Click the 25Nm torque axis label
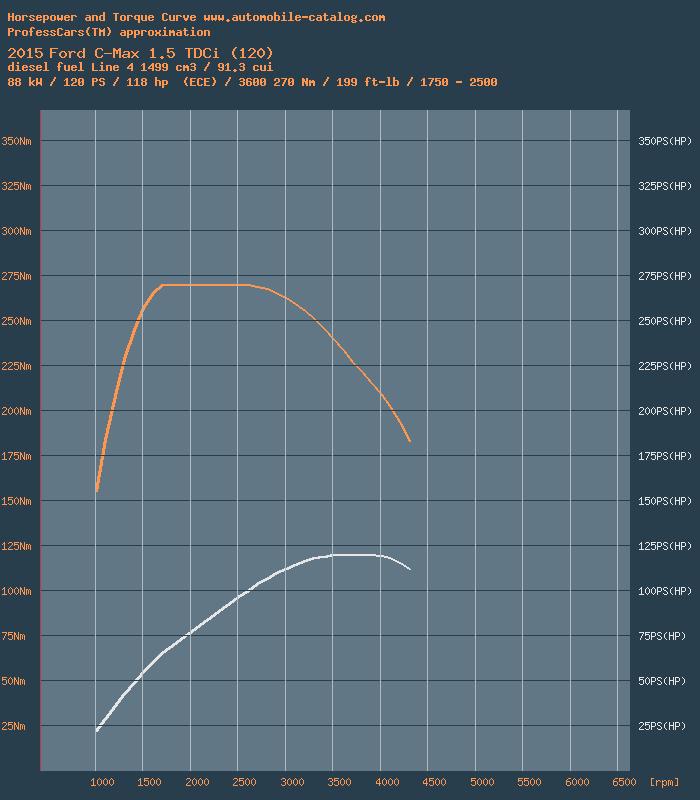700x800 pixels. 13,726
